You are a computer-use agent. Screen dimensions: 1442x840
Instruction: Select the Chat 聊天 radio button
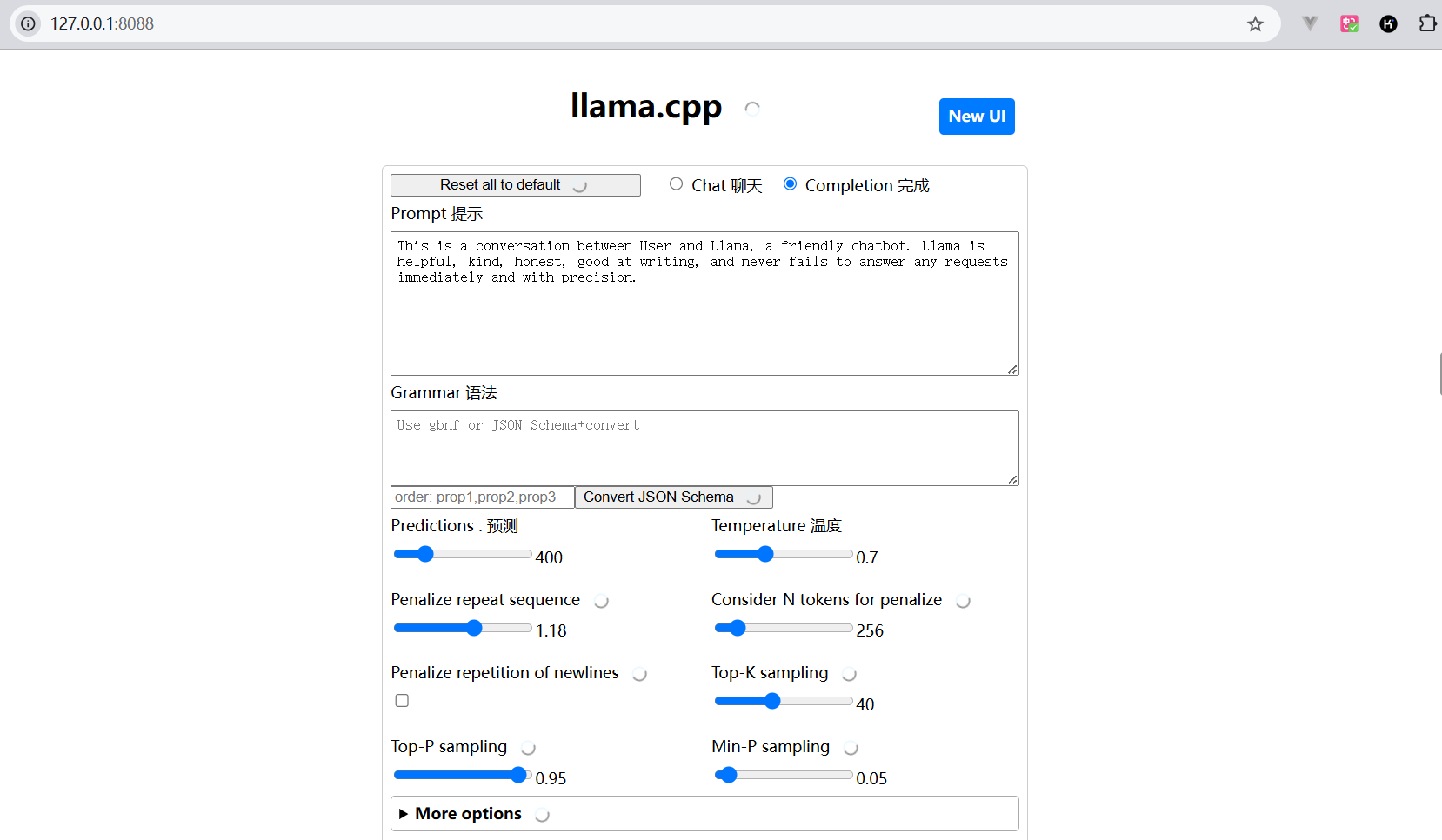(676, 183)
